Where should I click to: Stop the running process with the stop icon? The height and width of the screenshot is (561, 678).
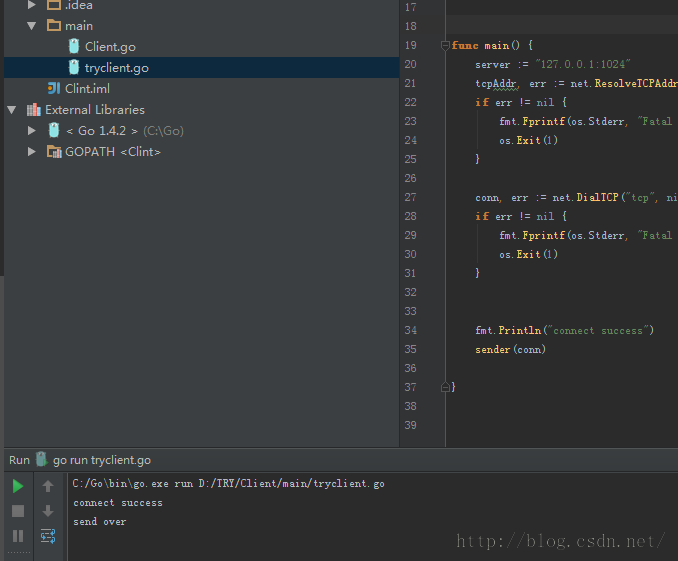click(18, 511)
